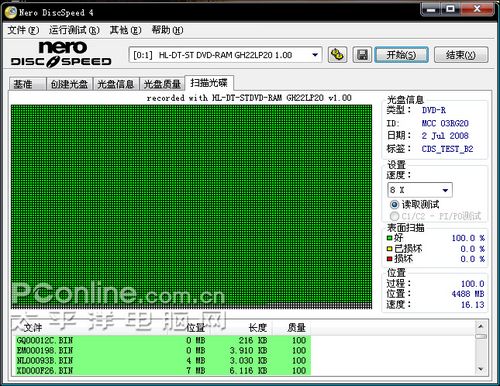This screenshot has width=500, height=386.
Task: Click the 质量 column header
Action: click(x=292, y=328)
